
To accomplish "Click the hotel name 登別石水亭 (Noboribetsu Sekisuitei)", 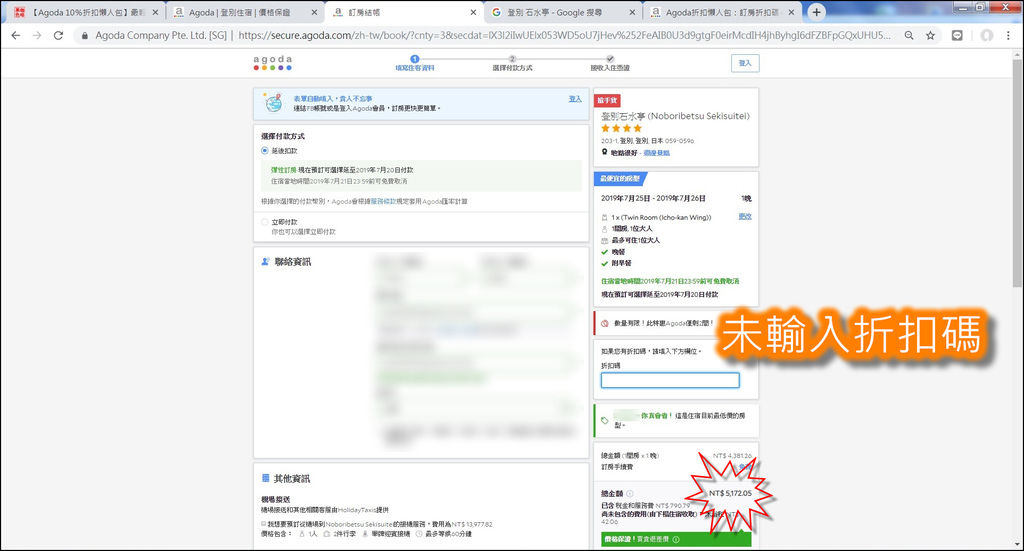I will [x=675, y=116].
